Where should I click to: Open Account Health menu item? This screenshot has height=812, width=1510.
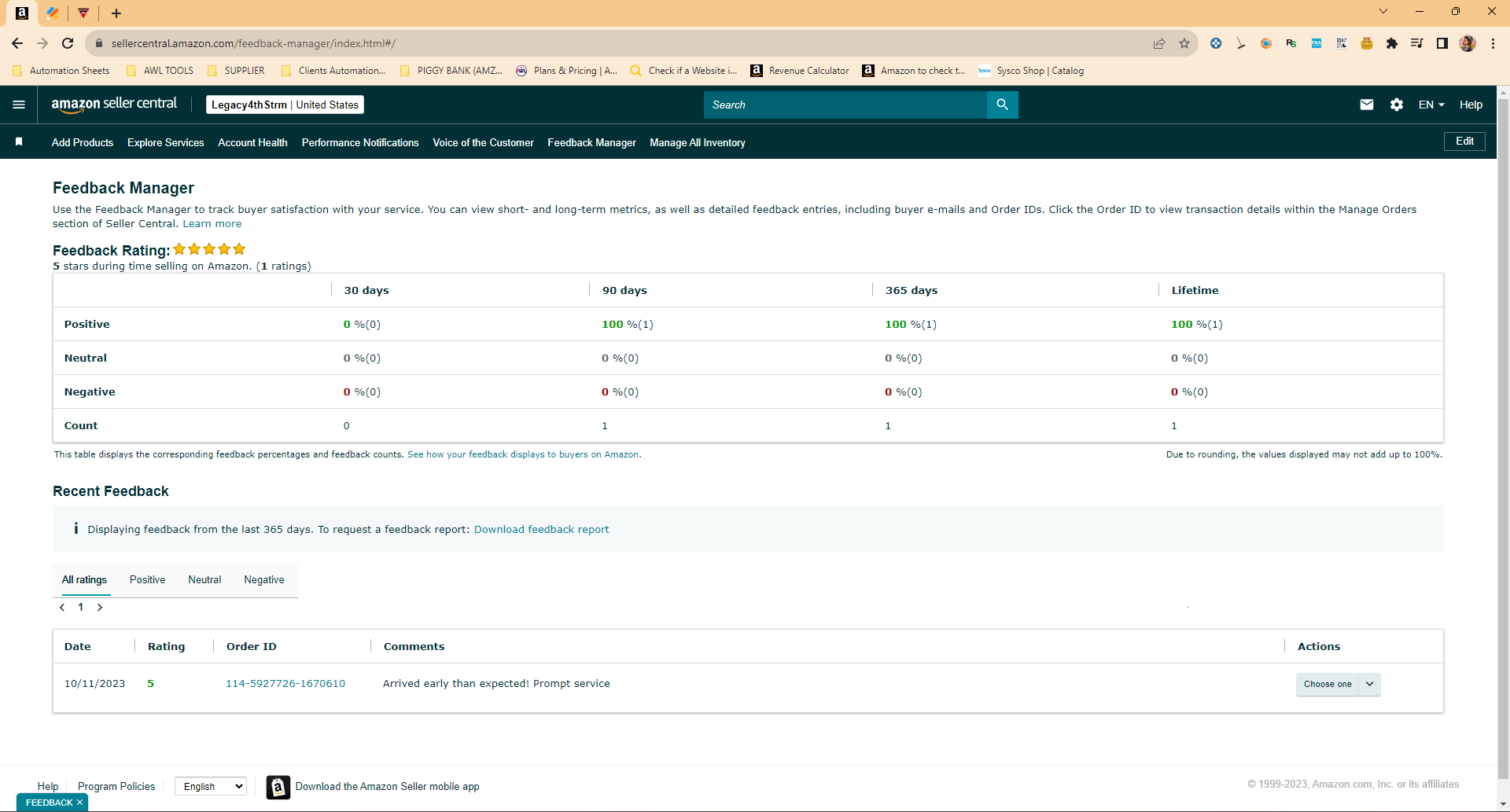[252, 142]
